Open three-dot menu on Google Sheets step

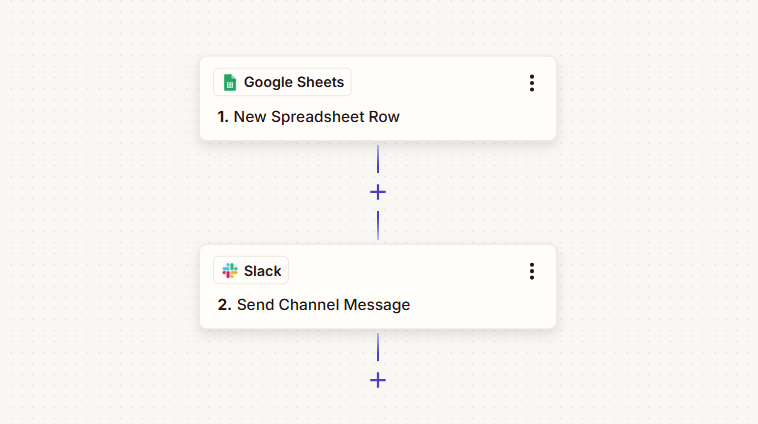pyautogui.click(x=532, y=83)
